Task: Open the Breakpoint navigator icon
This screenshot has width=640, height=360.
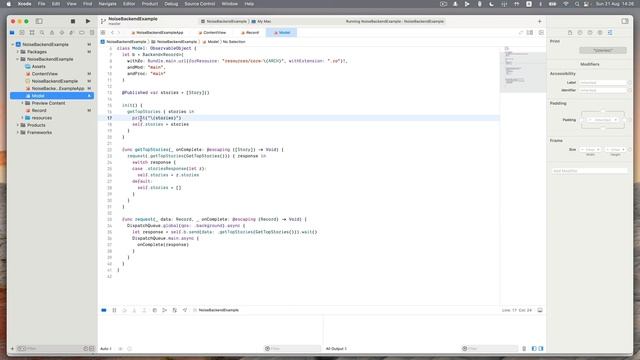Action: (x=82, y=33)
